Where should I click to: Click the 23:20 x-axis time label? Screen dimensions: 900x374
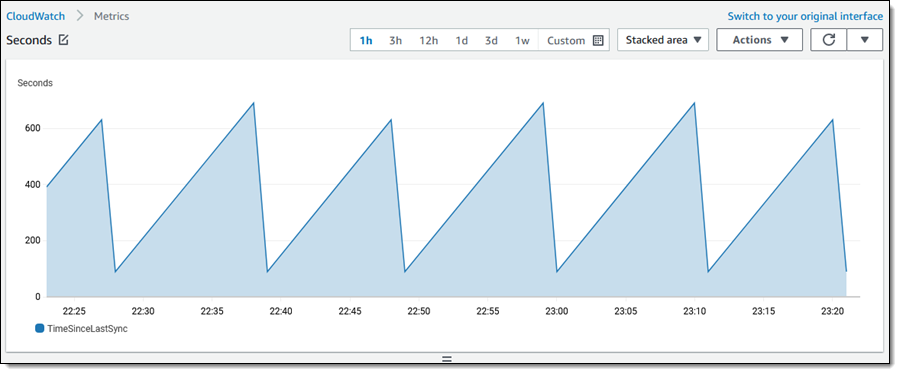point(832,311)
